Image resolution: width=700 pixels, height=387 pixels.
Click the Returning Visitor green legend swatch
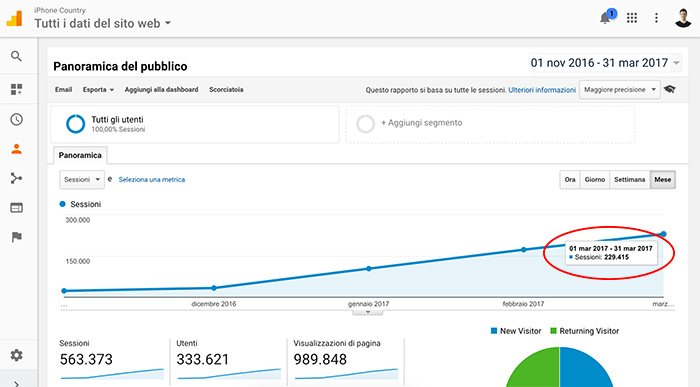(554, 331)
